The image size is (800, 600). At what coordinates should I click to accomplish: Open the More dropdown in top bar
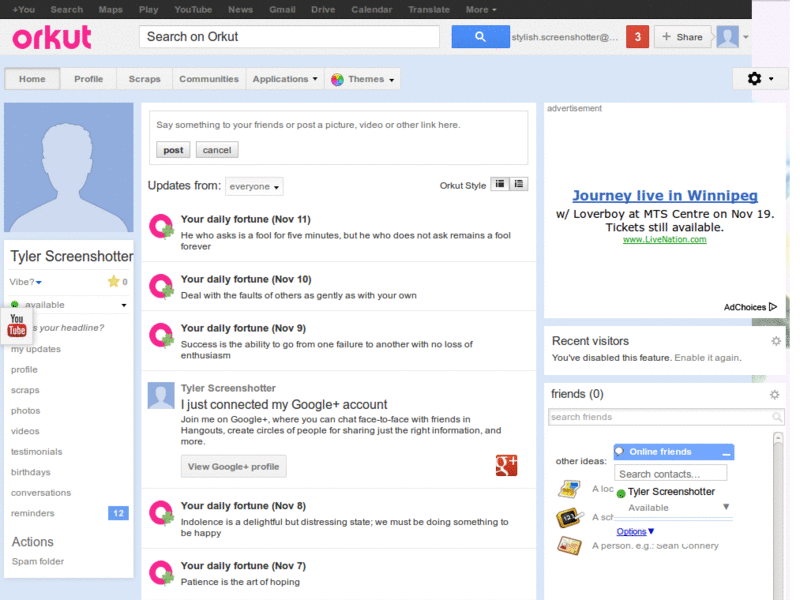tap(481, 9)
